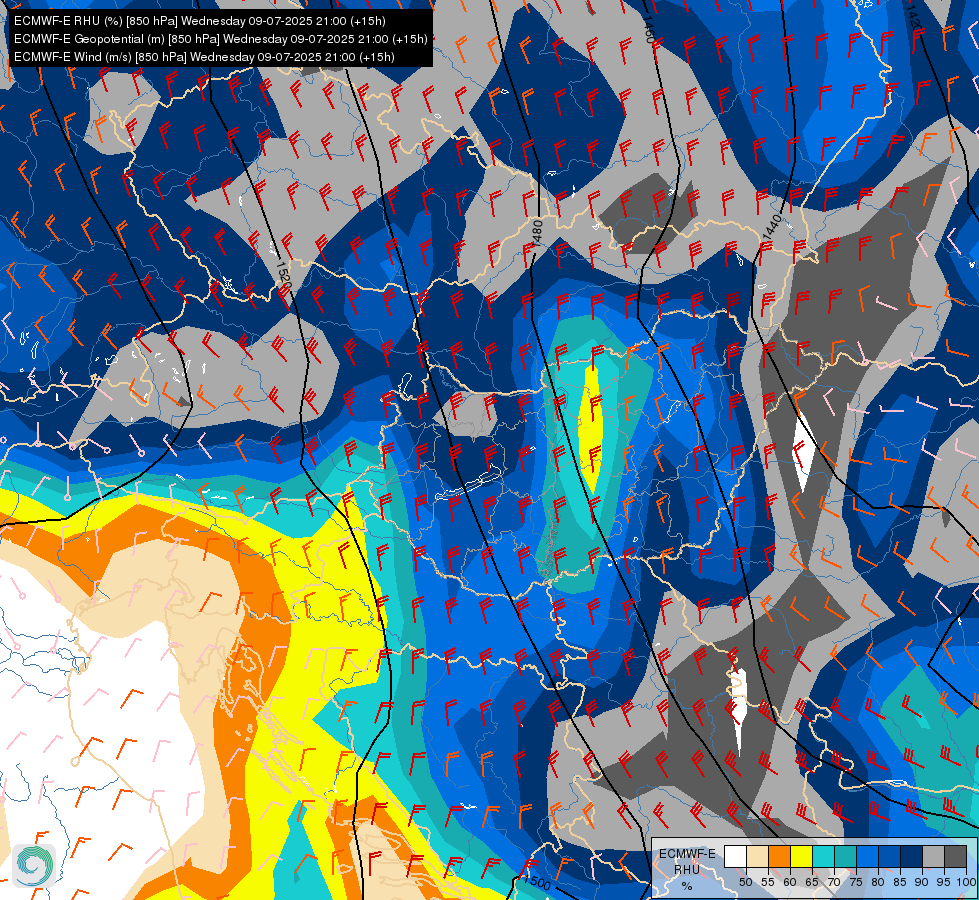Click the legend '%' unit label

(x=687, y=886)
